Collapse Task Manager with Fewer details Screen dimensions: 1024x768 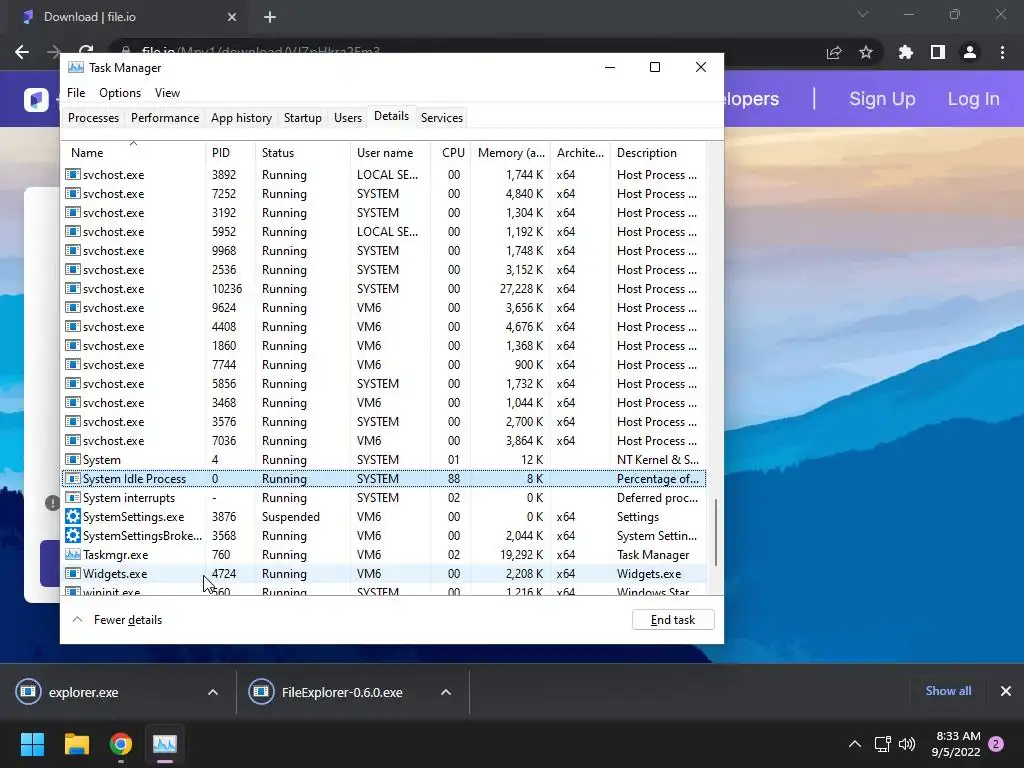tap(118, 620)
